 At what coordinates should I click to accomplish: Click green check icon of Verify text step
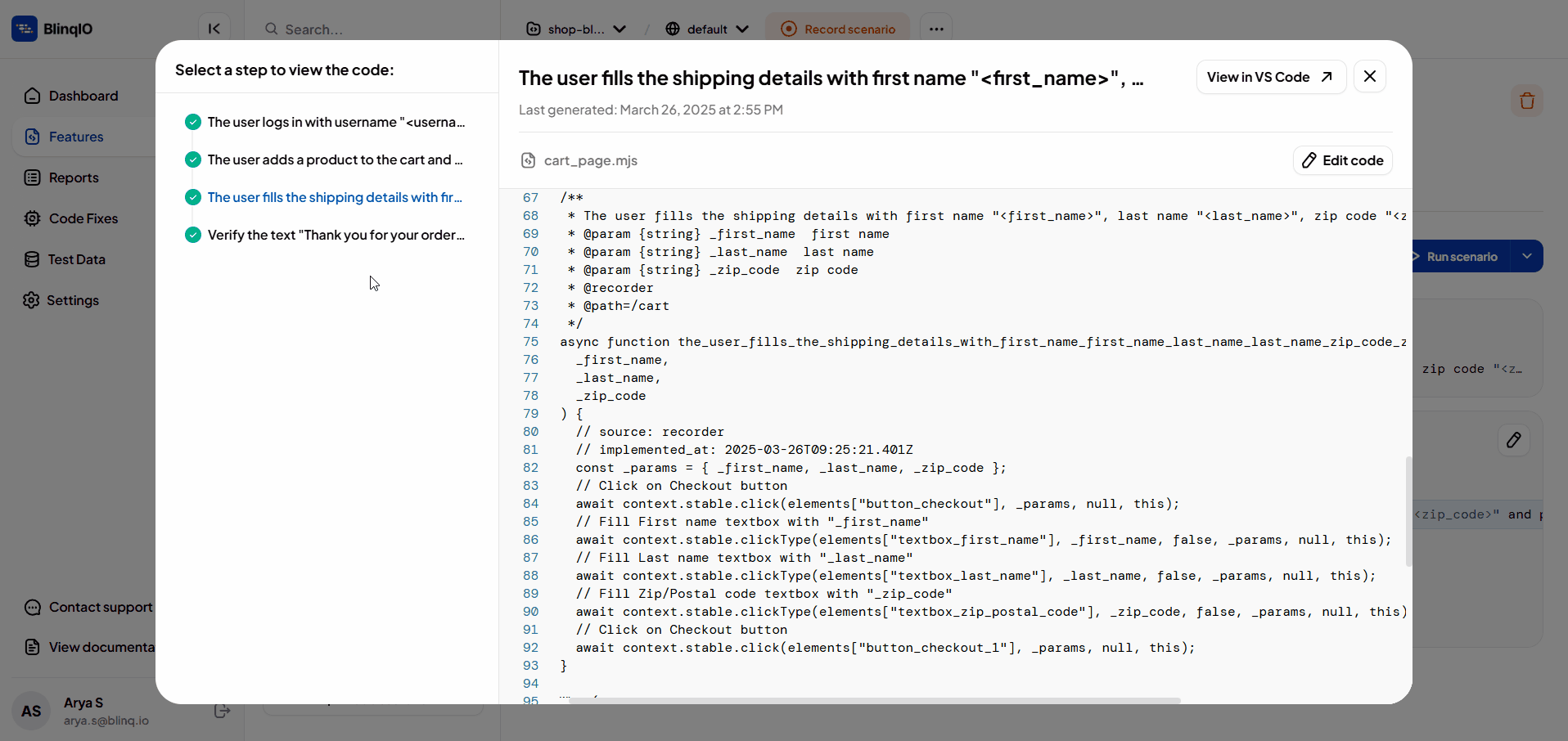(x=193, y=235)
